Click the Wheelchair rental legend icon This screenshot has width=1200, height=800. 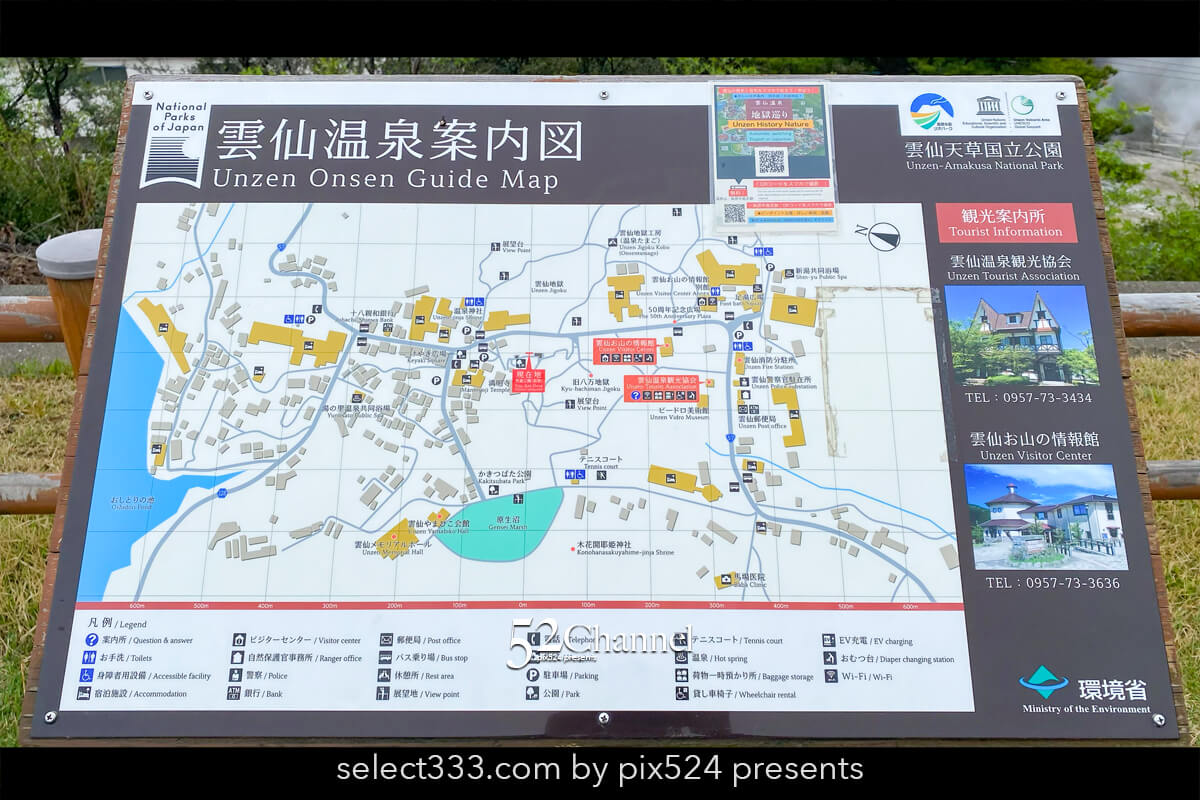click(x=682, y=693)
